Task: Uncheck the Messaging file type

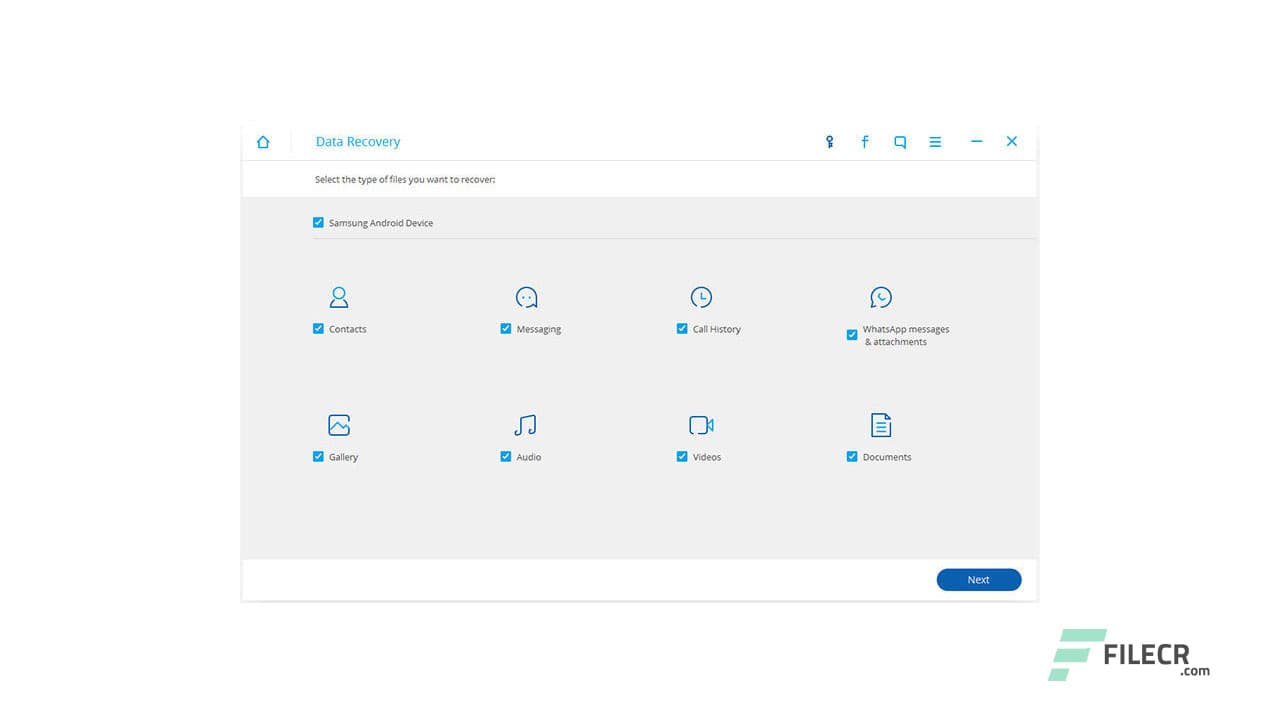Action: pos(506,328)
